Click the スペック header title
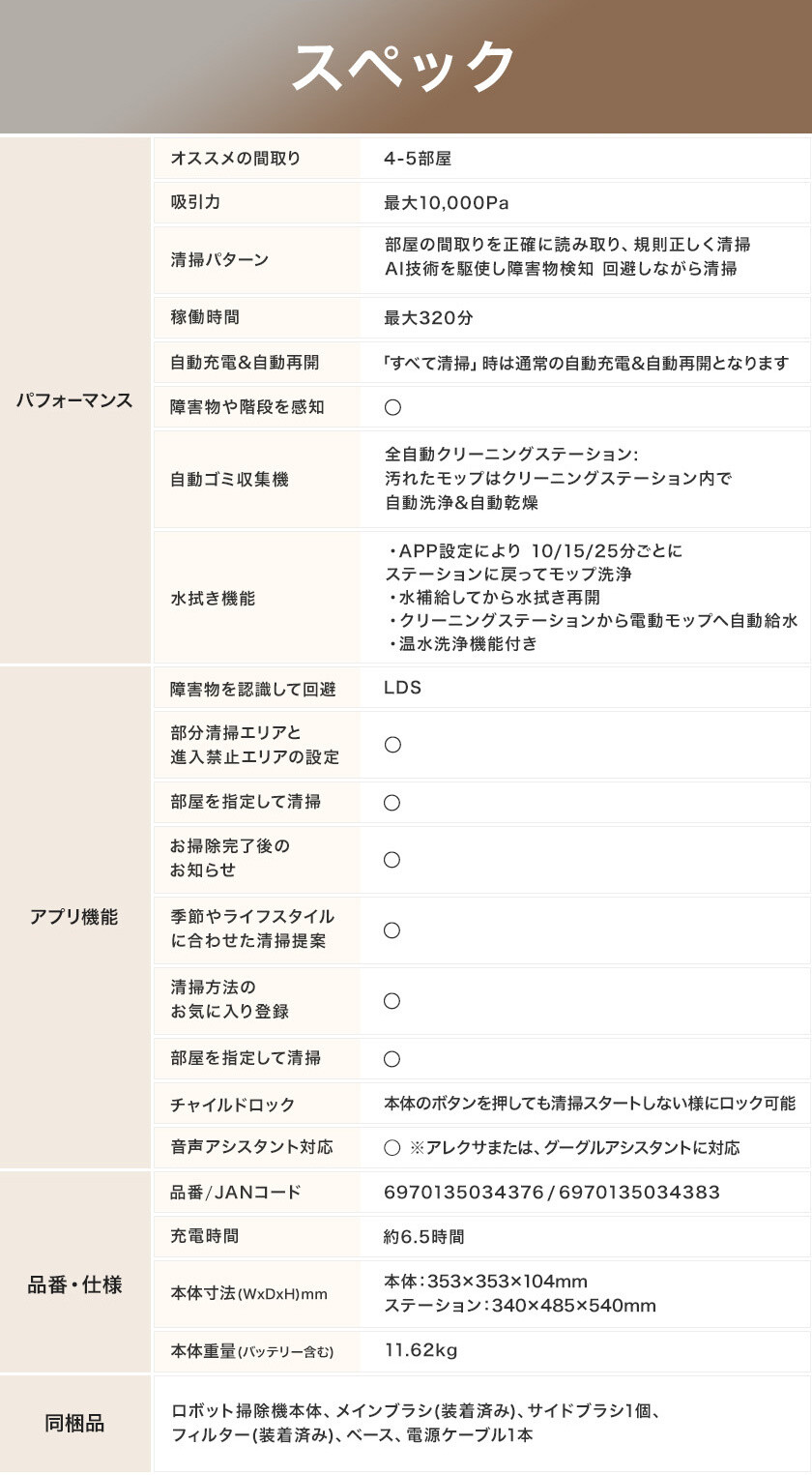Viewport: 812px width, 1475px height. tap(405, 67)
